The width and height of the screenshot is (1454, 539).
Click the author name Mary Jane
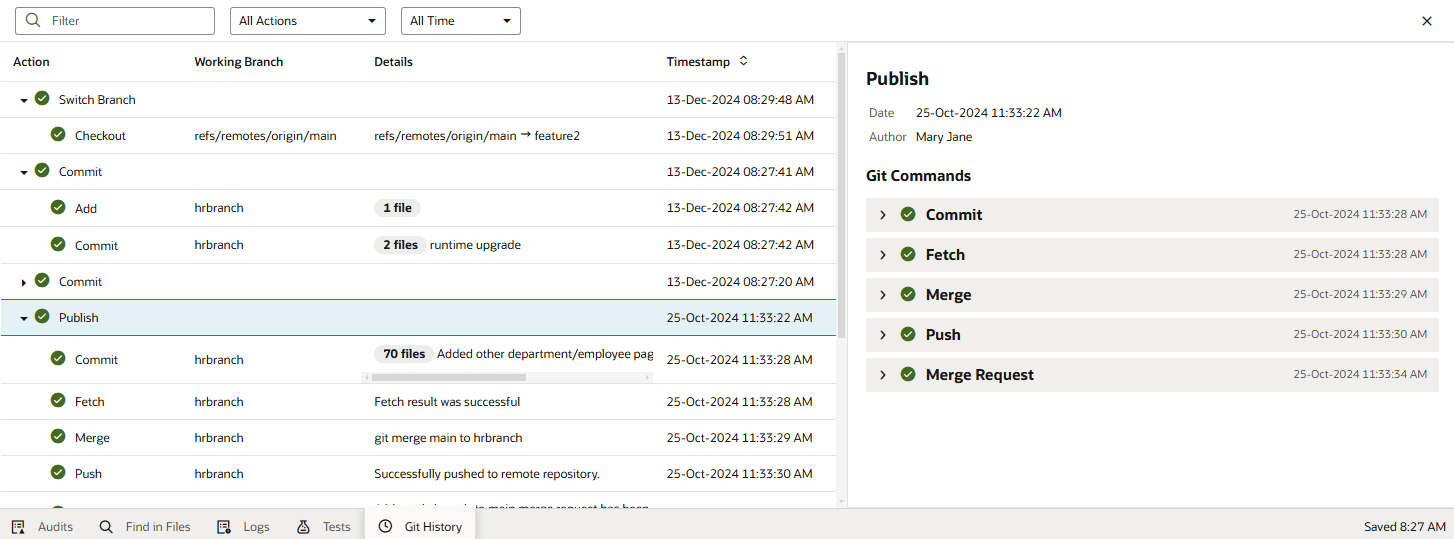point(944,137)
